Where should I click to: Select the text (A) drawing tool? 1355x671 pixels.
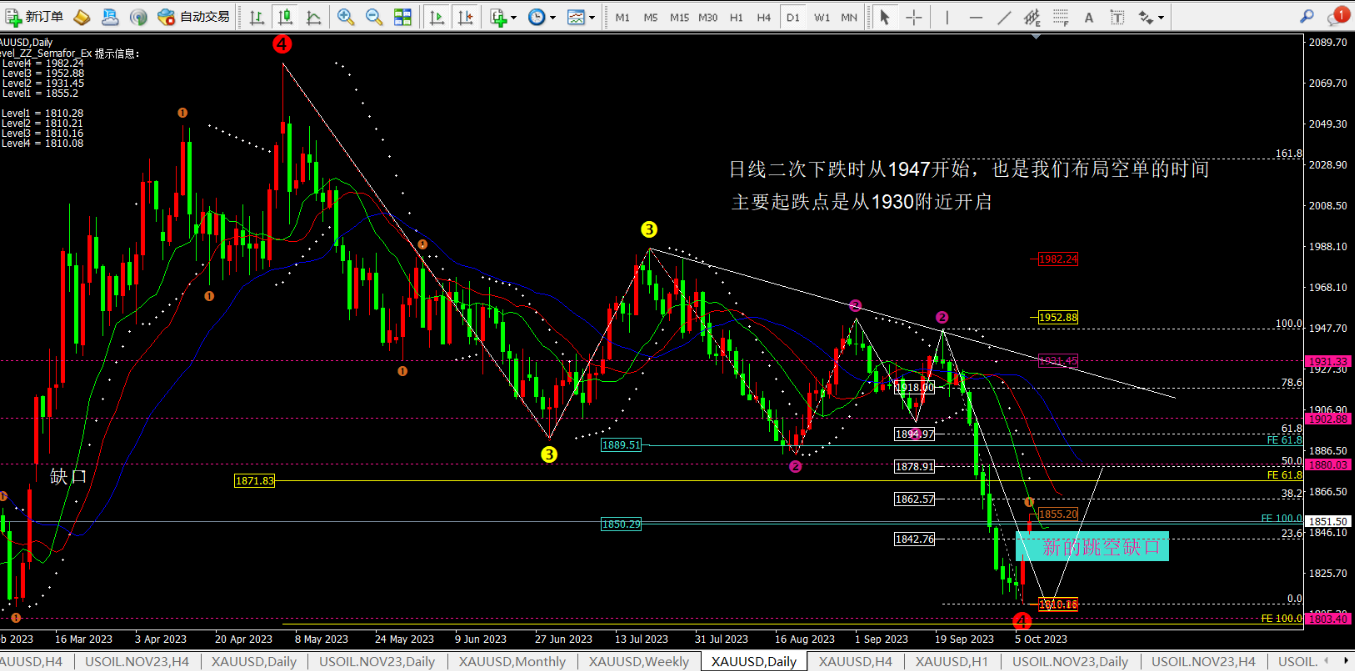(x=1089, y=17)
